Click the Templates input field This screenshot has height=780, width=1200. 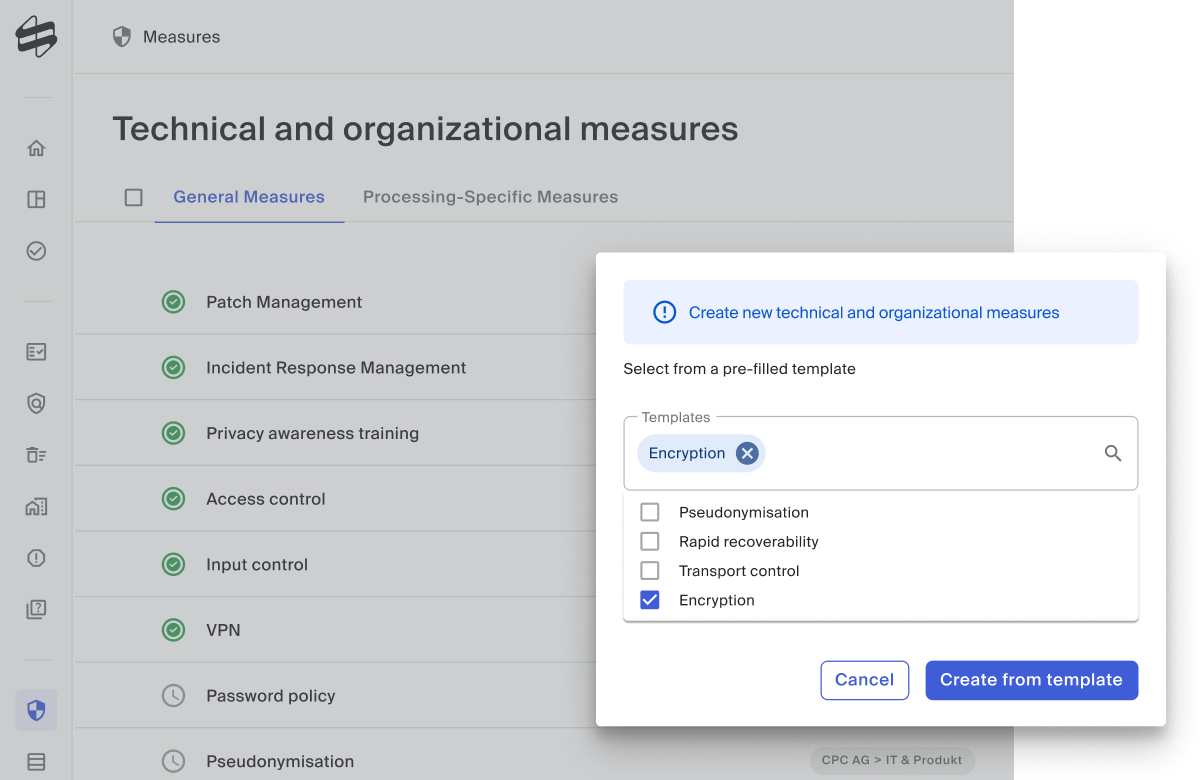click(x=880, y=453)
